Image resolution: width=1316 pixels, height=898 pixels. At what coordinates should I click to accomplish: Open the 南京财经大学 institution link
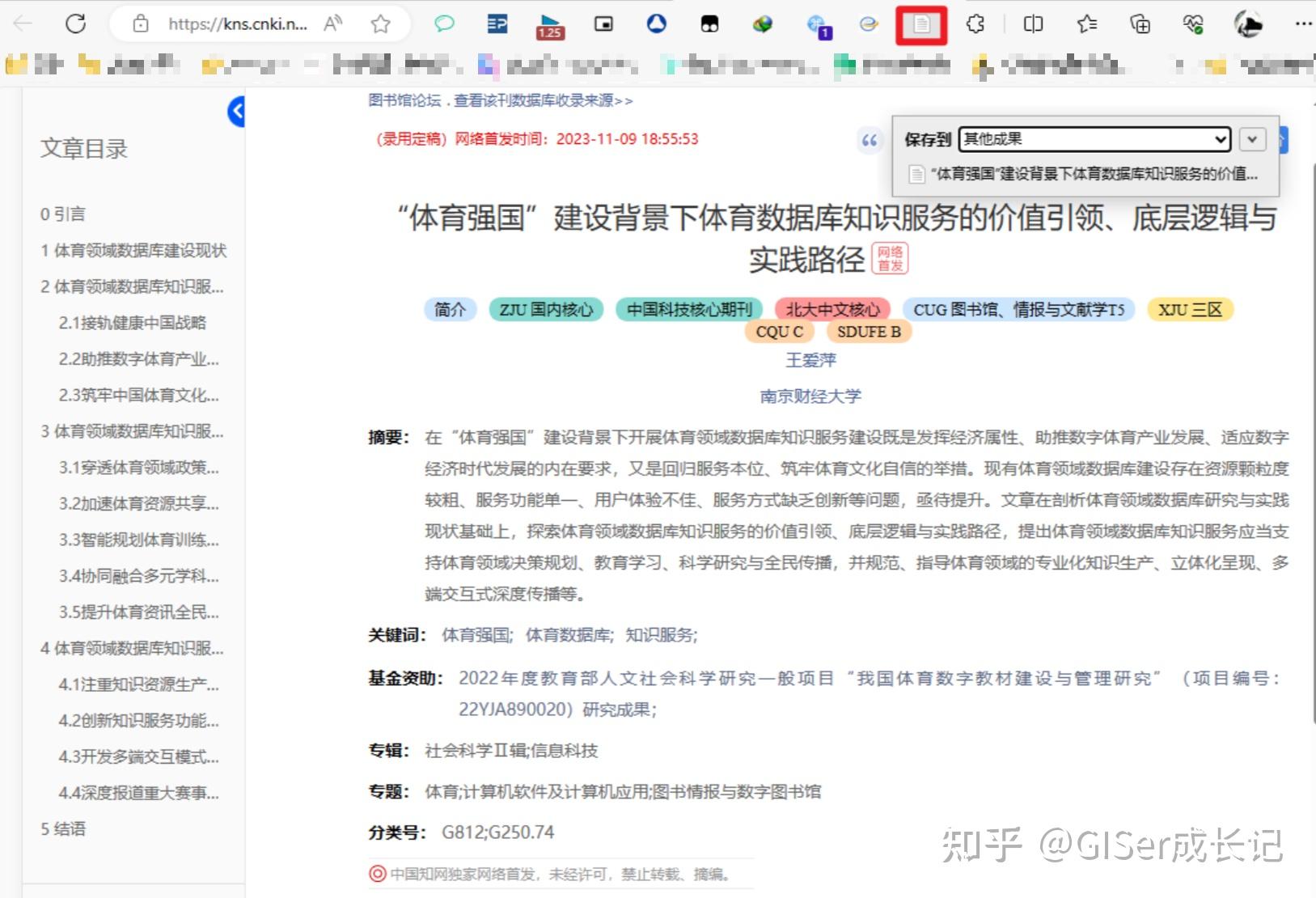click(810, 396)
